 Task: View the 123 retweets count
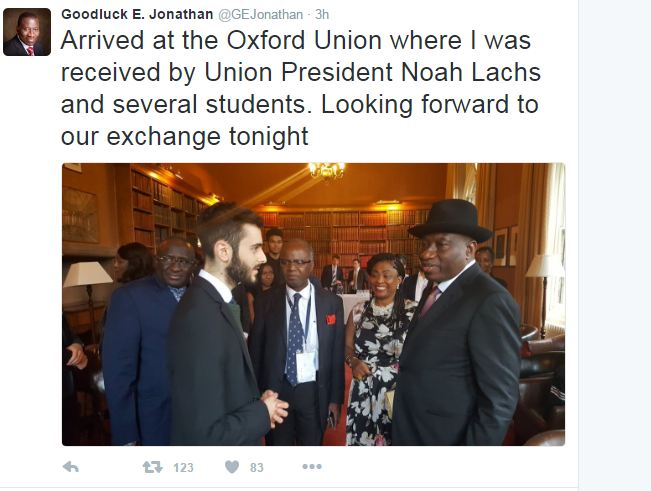click(183, 467)
